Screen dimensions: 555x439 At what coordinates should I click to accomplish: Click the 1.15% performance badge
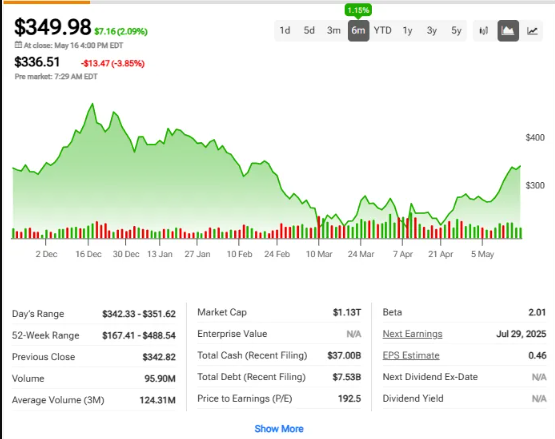pyautogui.click(x=358, y=10)
